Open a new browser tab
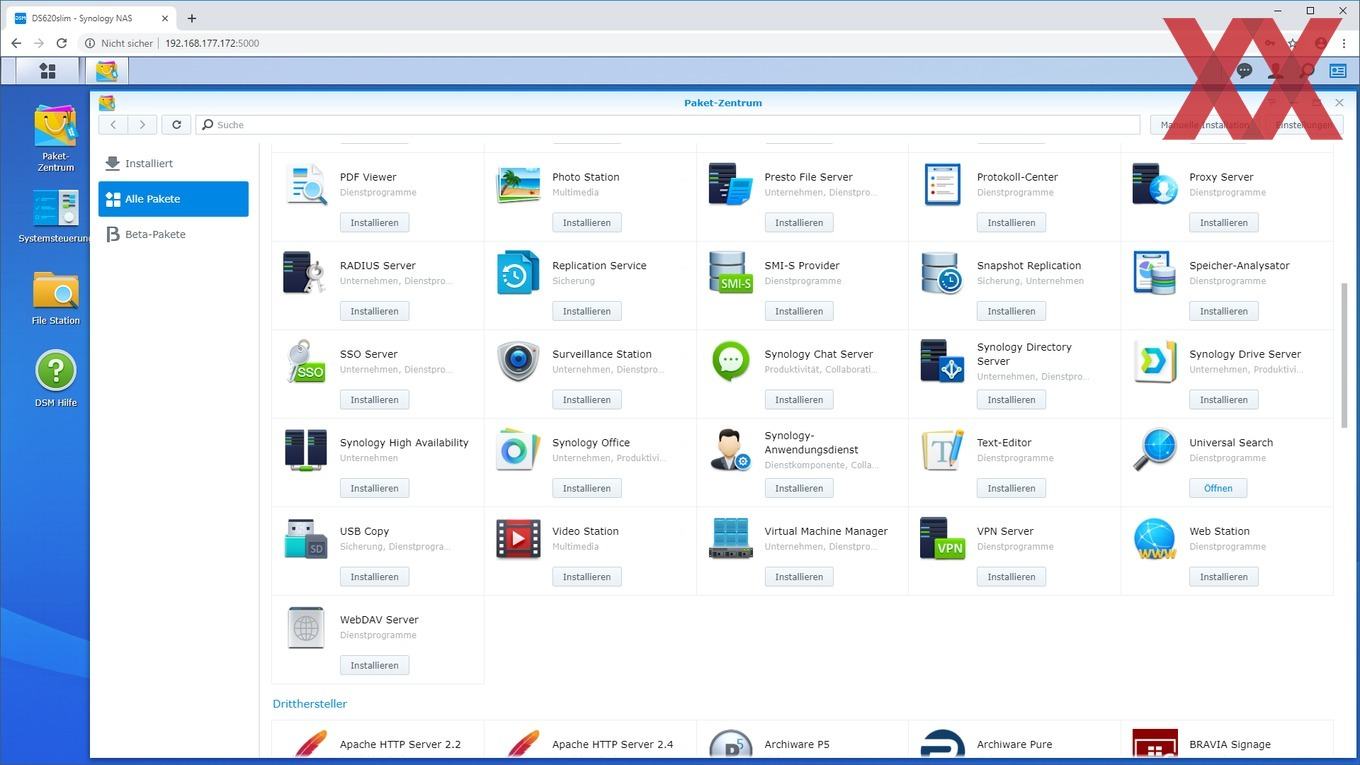This screenshot has width=1360, height=765. coord(191,18)
